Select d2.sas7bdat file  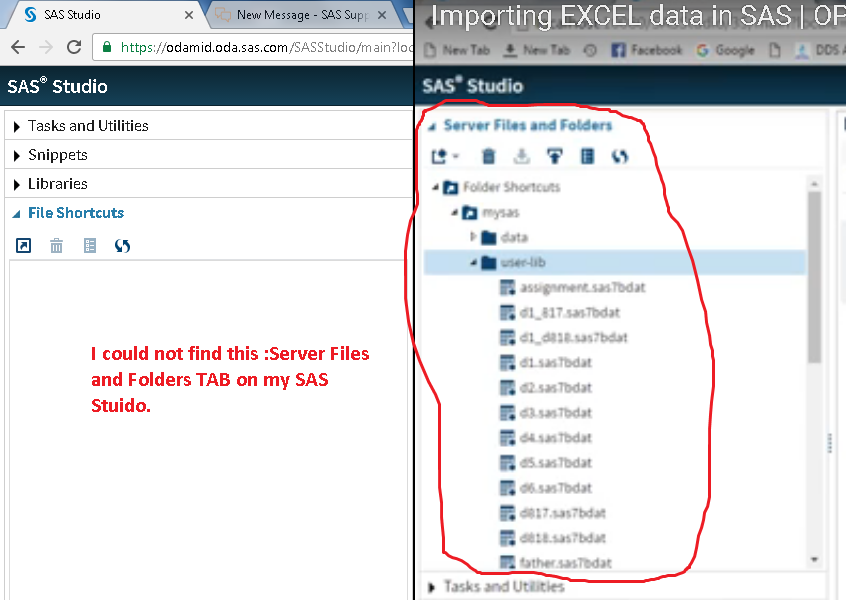point(555,388)
